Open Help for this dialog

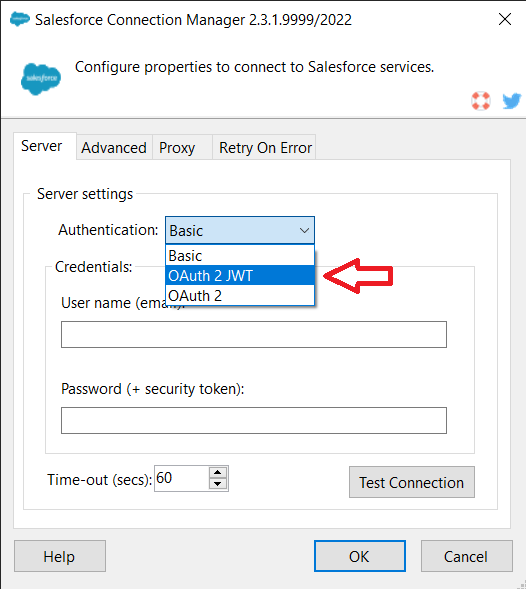click(60, 556)
